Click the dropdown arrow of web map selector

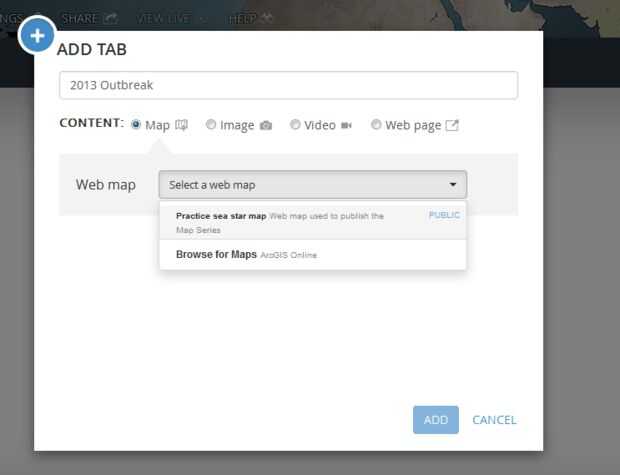point(453,185)
